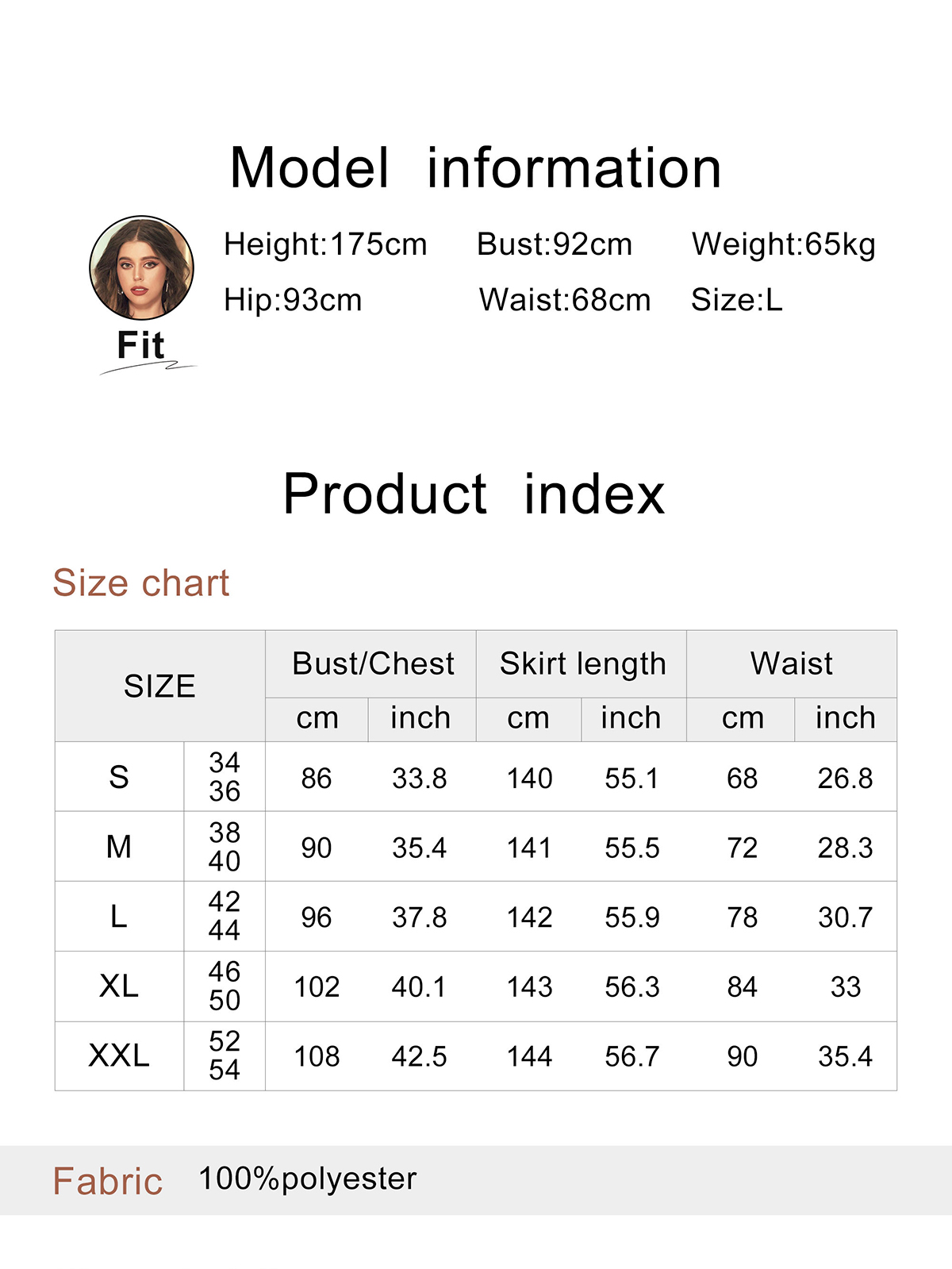Select the "XXL" size row label
This screenshot has width=952, height=1269.
pyautogui.click(x=119, y=1056)
